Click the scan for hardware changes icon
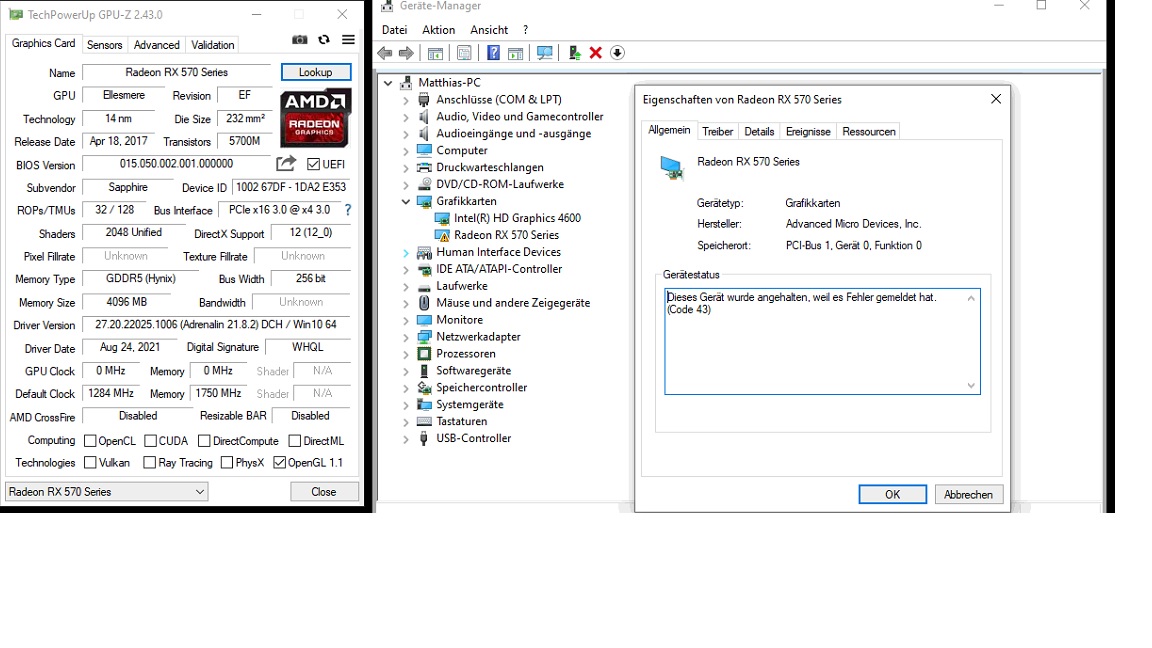 coord(544,53)
